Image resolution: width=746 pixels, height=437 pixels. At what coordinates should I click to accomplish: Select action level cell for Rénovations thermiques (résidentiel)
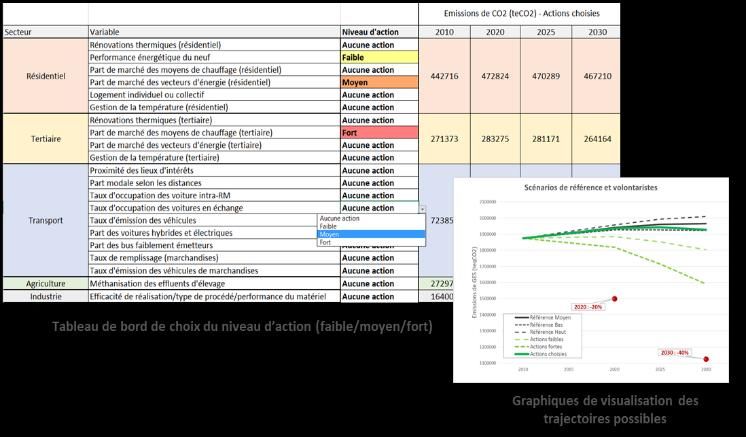pyautogui.click(x=377, y=46)
